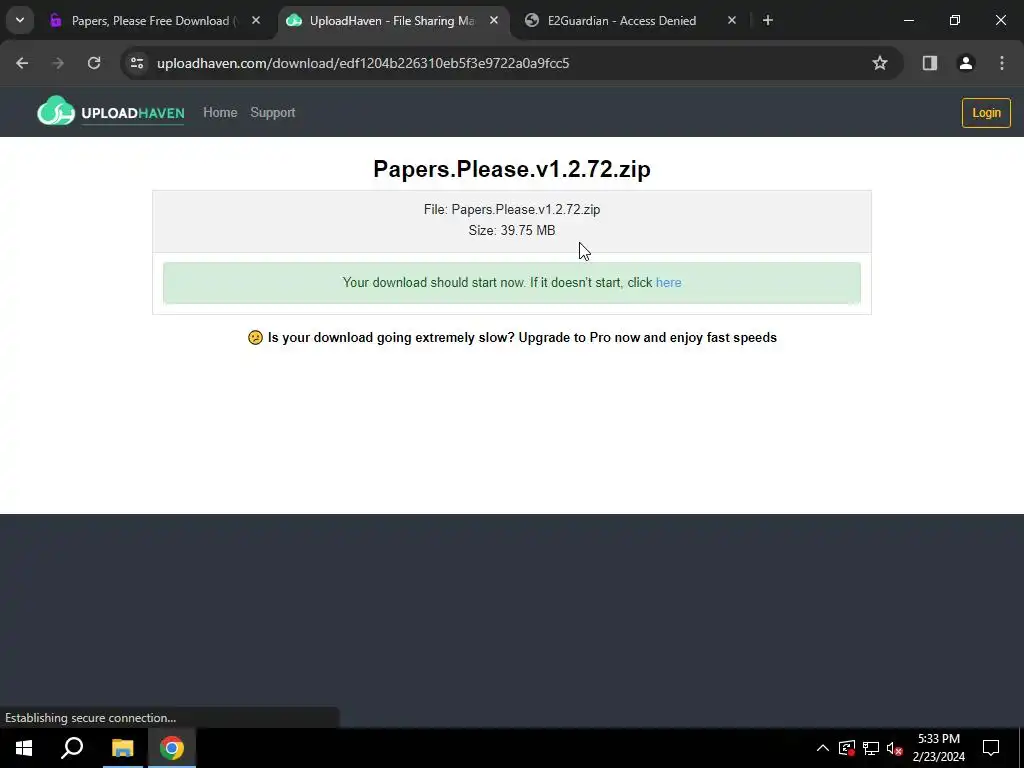Focus the uploadhaven.com address bar URL
This screenshot has height=768, width=1024.
pyautogui.click(x=363, y=63)
